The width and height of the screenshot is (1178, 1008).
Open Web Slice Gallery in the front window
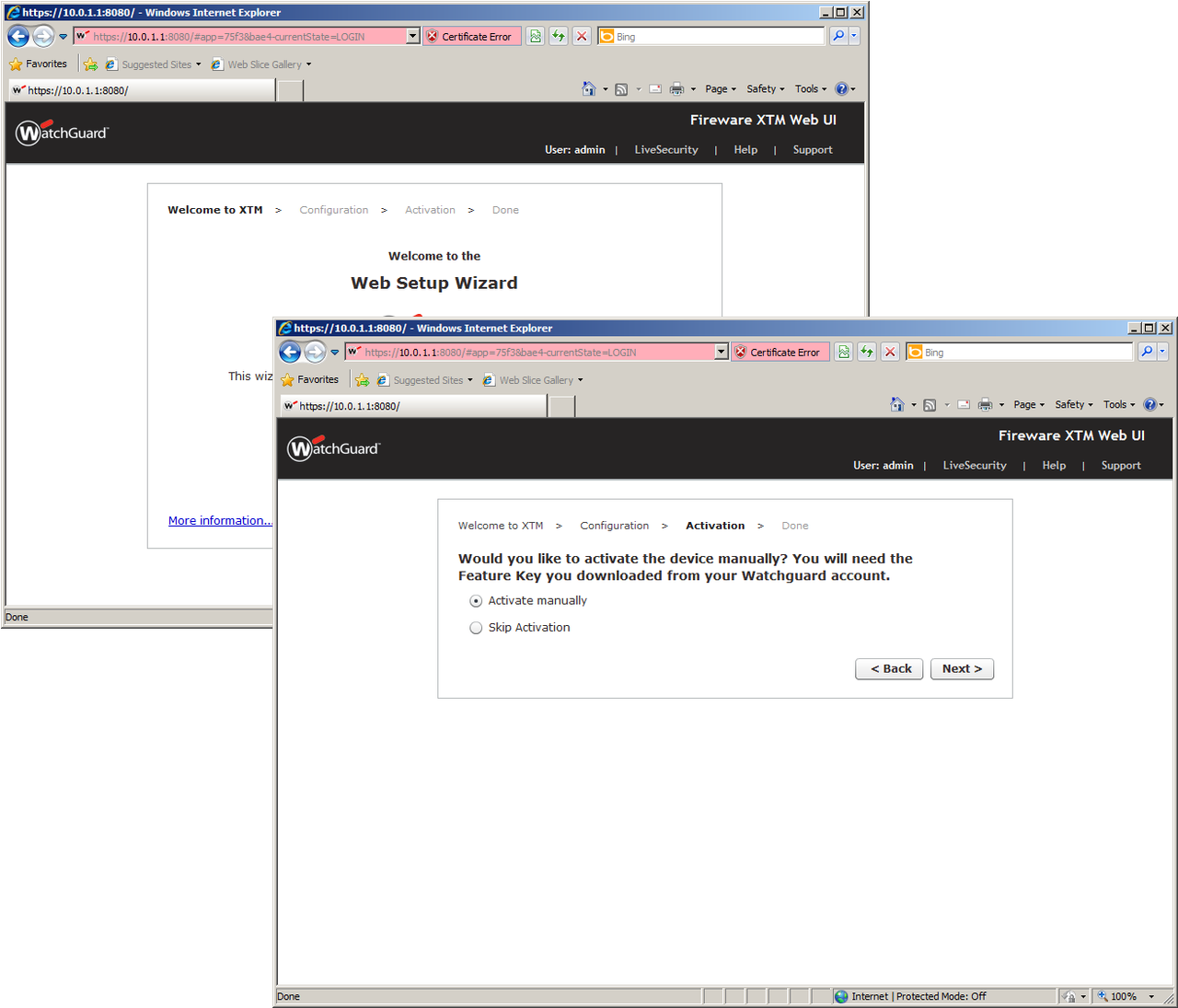533,380
